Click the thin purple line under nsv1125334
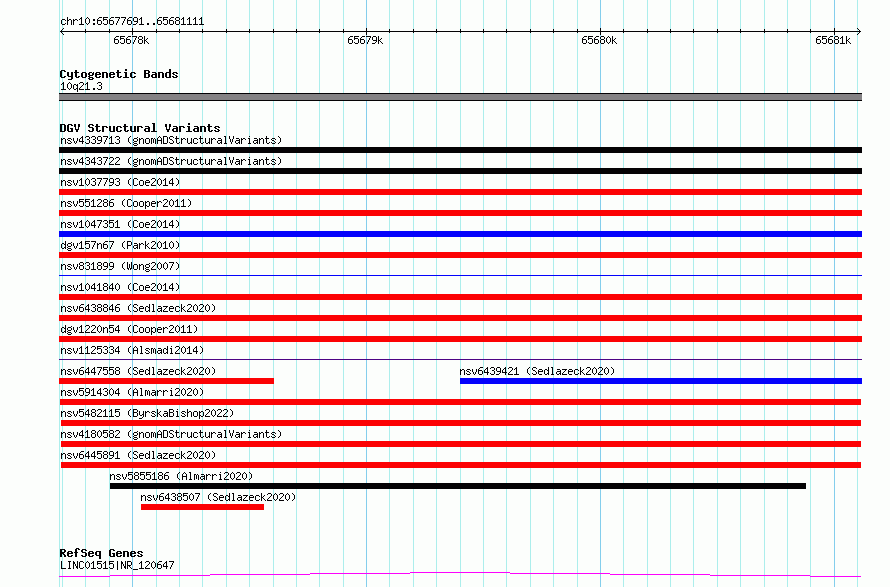This screenshot has height=587, width=890. point(460,360)
